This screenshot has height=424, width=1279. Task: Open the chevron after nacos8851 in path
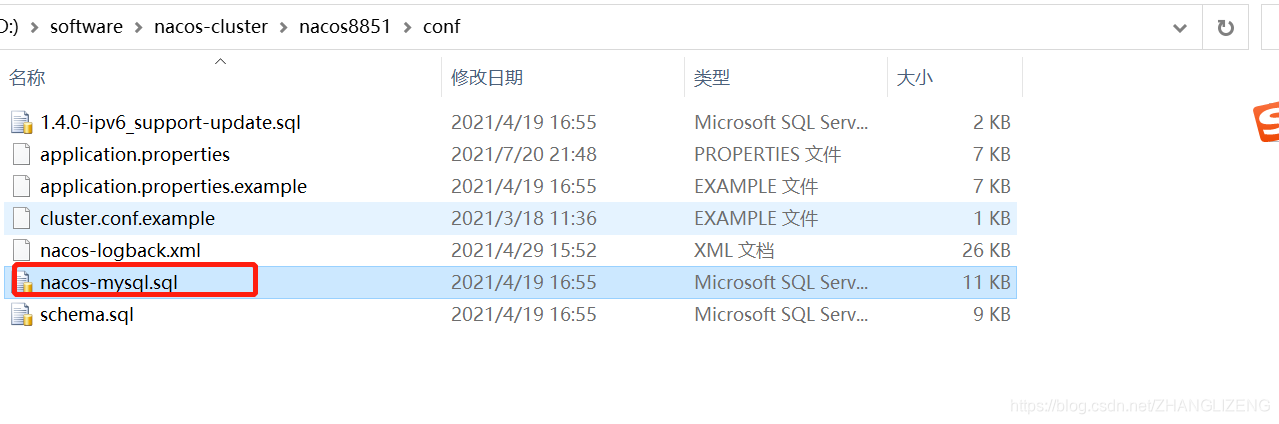point(407,27)
